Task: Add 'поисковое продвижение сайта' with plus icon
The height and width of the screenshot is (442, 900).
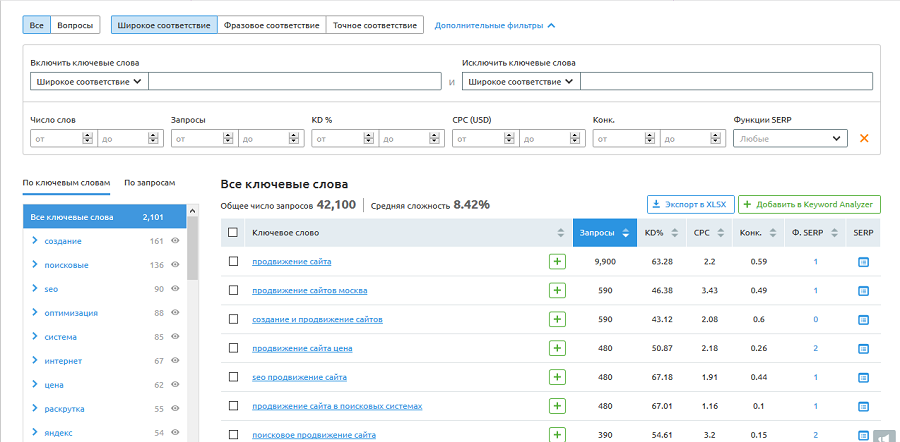Action: click(557, 435)
